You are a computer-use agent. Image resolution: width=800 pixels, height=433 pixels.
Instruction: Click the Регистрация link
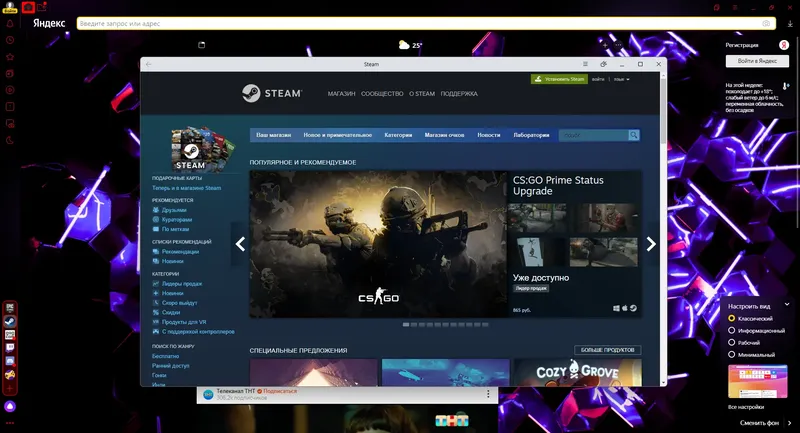(742, 45)
